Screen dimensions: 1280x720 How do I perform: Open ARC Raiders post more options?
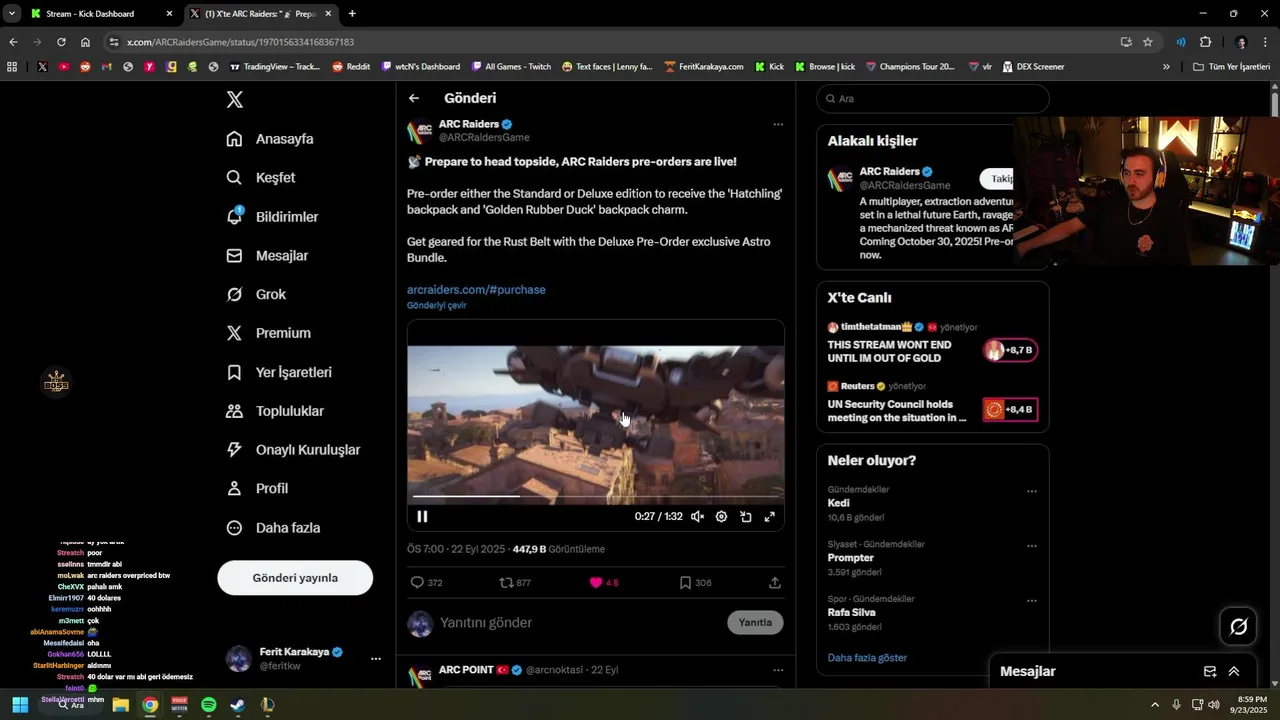778,125
